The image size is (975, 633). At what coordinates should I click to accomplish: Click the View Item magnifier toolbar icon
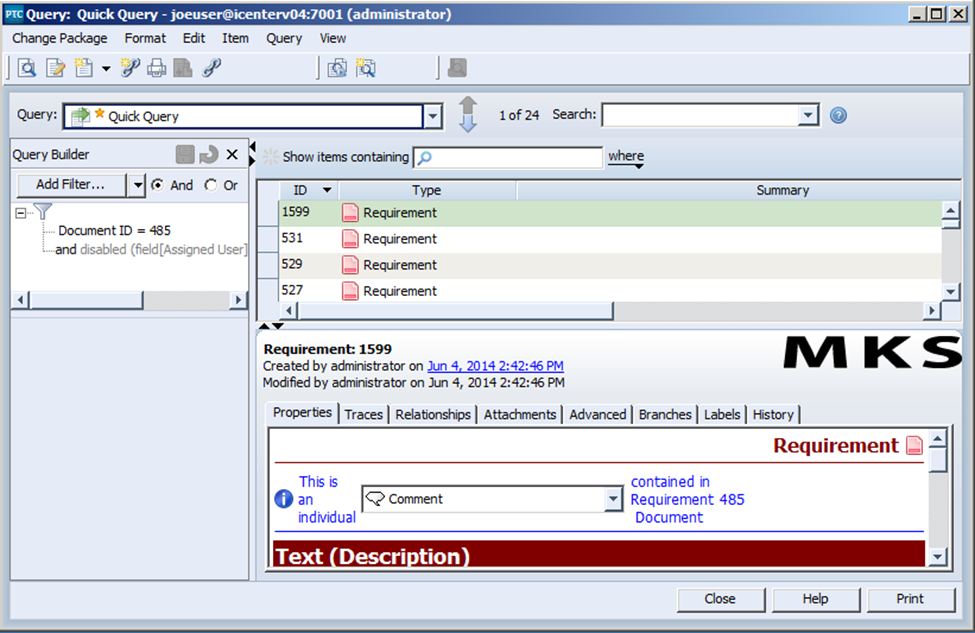click(27, 68)
